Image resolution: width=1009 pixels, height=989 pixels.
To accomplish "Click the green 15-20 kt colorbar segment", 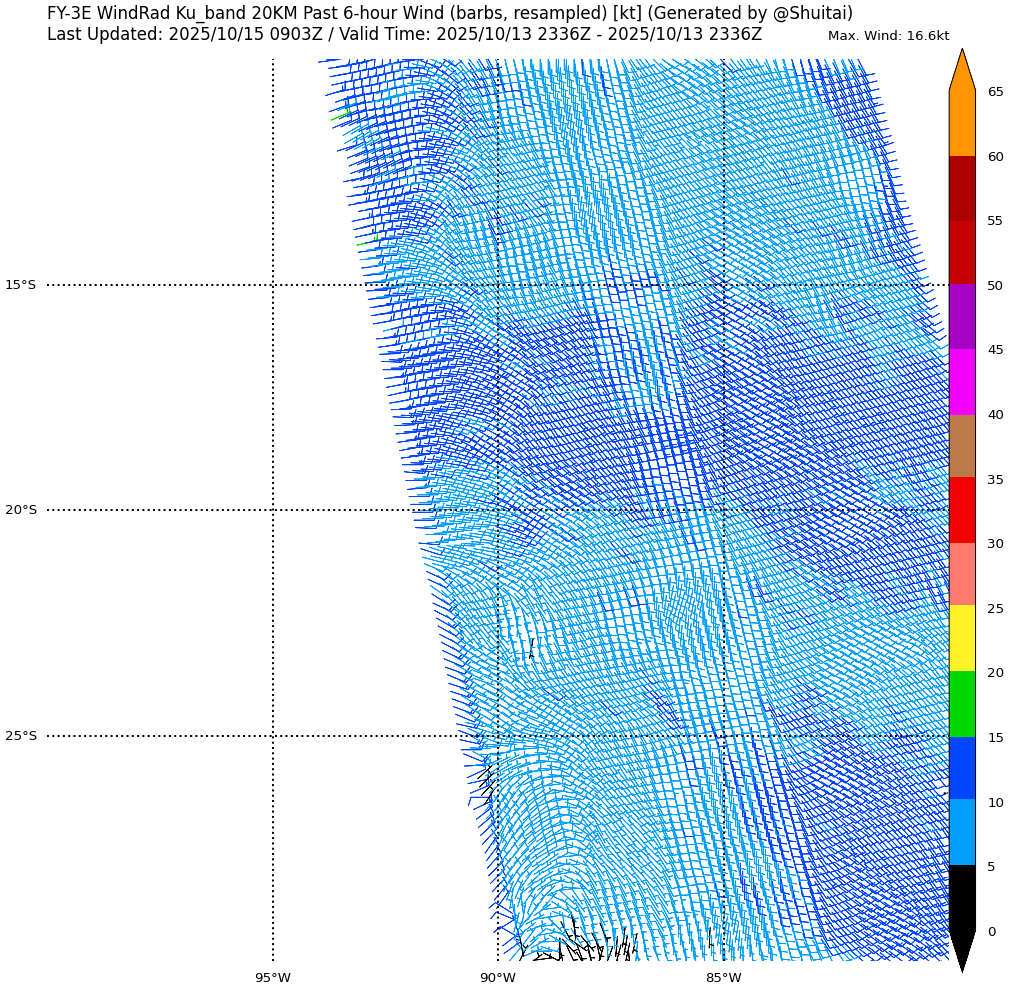I will (x=961, y=704).
